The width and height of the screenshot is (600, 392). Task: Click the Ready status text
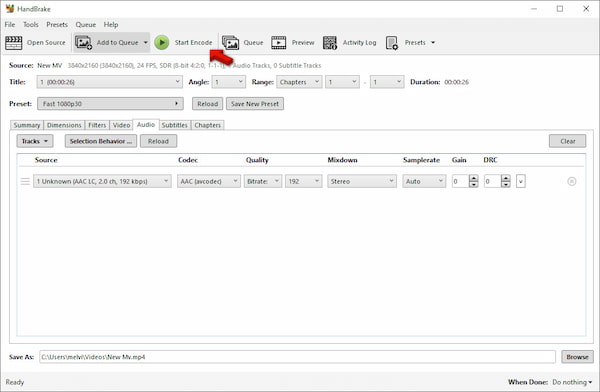tap(15, 382)
